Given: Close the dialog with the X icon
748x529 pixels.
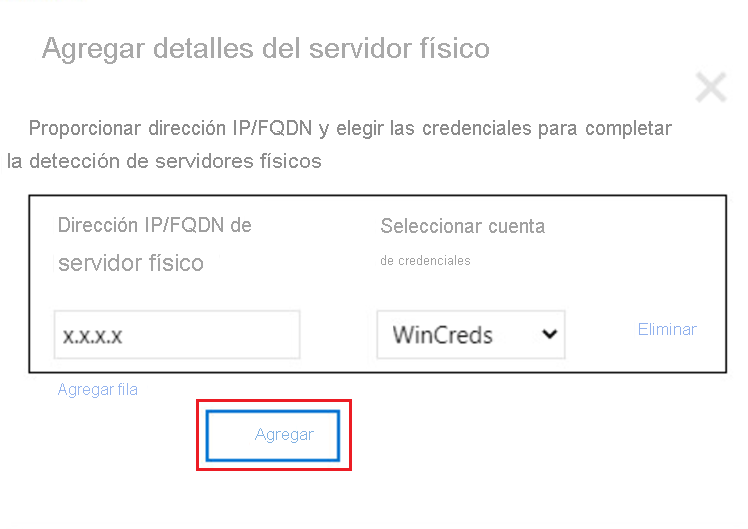Looking at the screenshot, I should (711, 87).
